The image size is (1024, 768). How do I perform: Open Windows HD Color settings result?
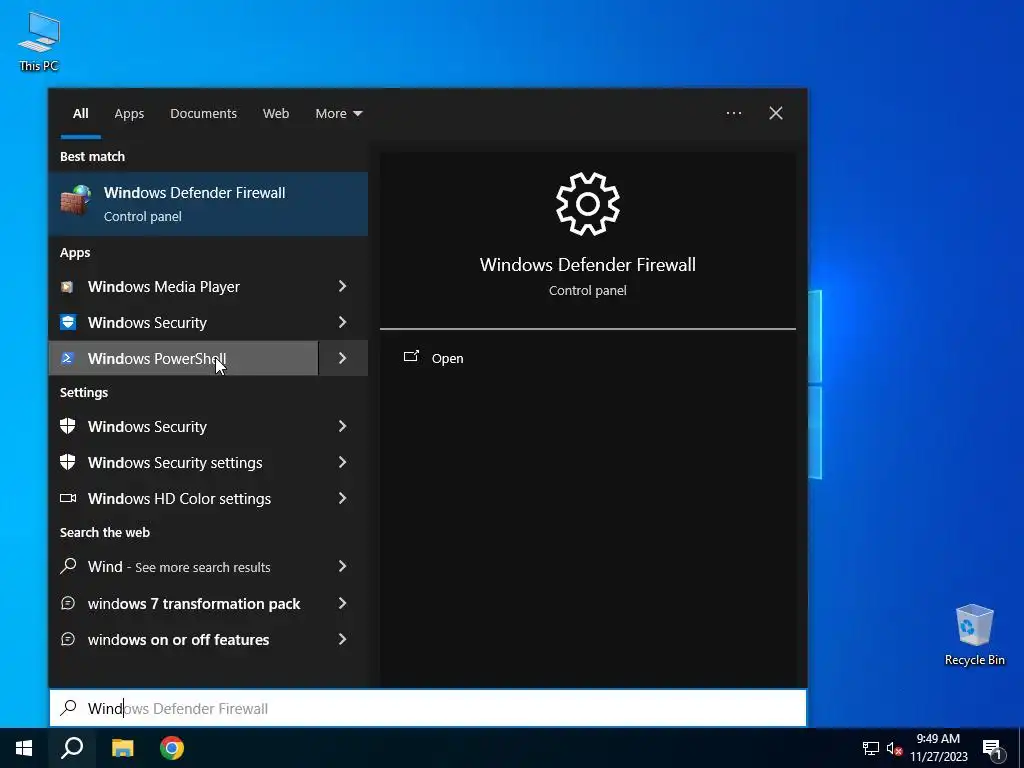tap(184, 498)
